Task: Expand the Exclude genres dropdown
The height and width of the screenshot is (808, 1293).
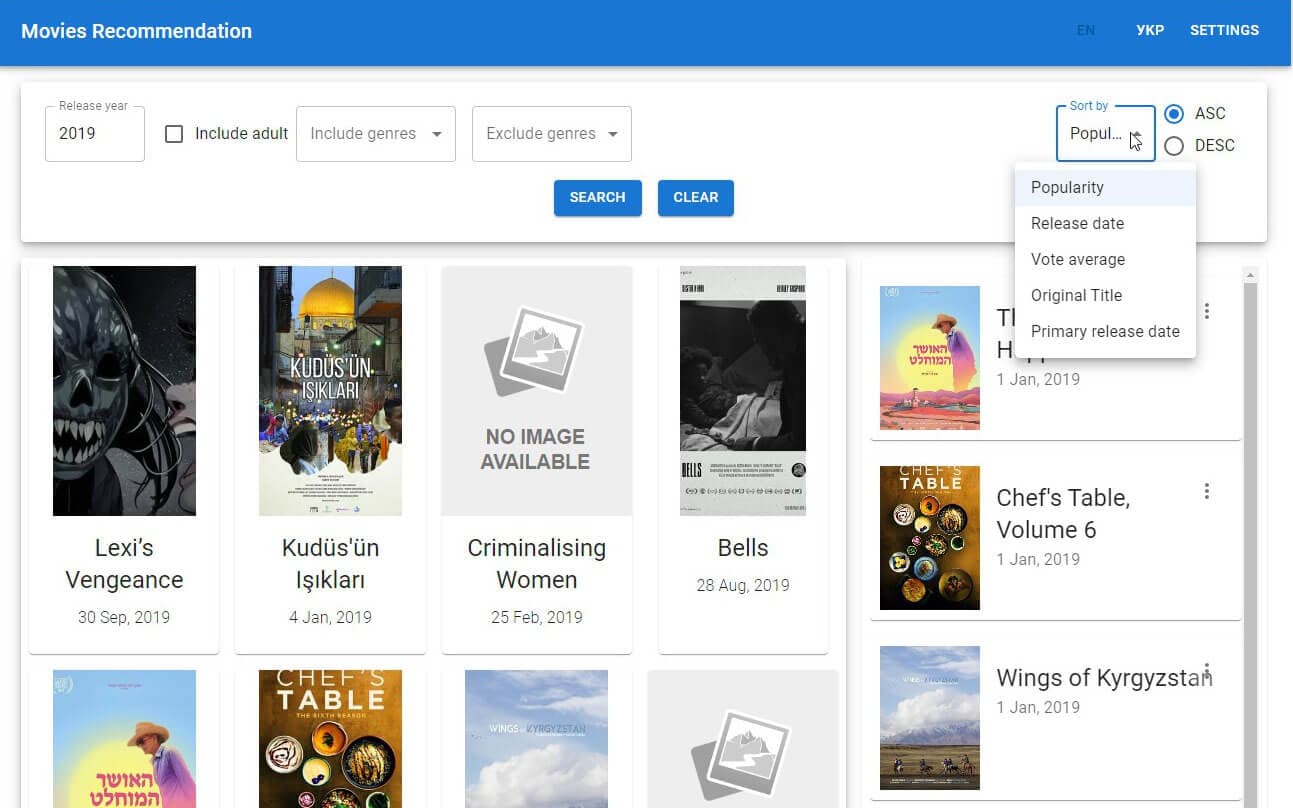Action: coord(551,134)
